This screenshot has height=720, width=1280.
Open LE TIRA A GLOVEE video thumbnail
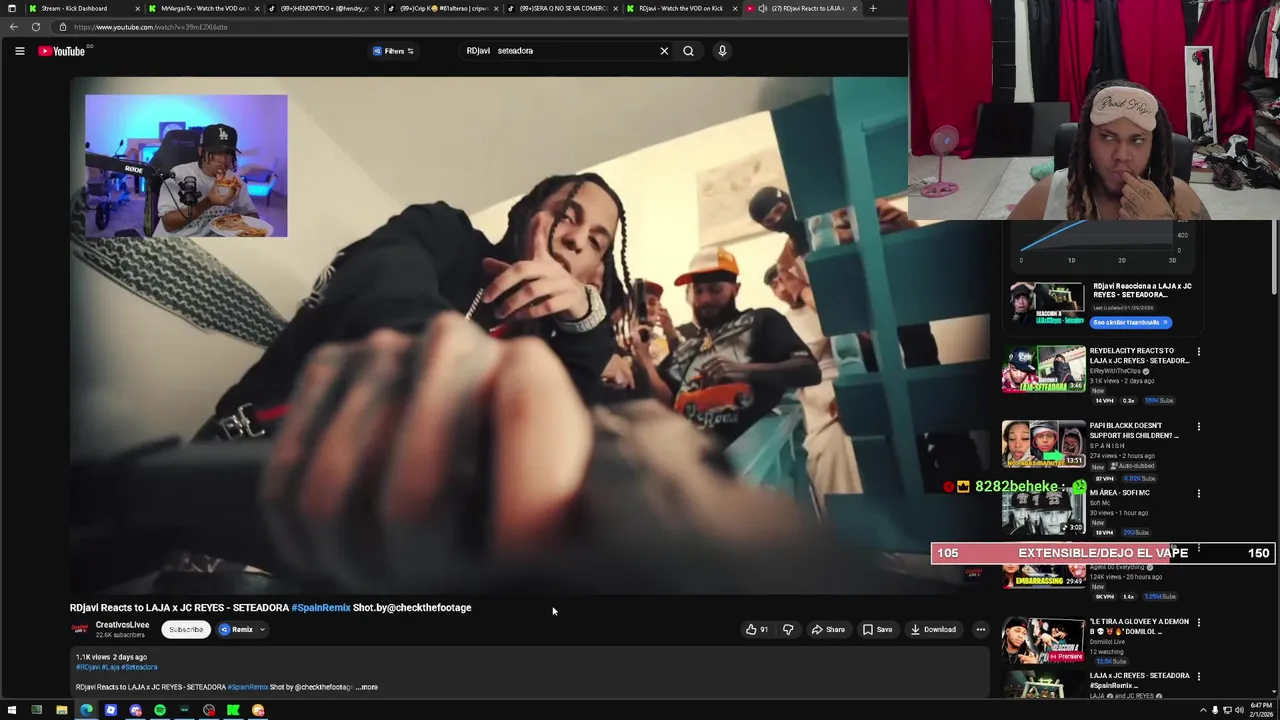1044,640
